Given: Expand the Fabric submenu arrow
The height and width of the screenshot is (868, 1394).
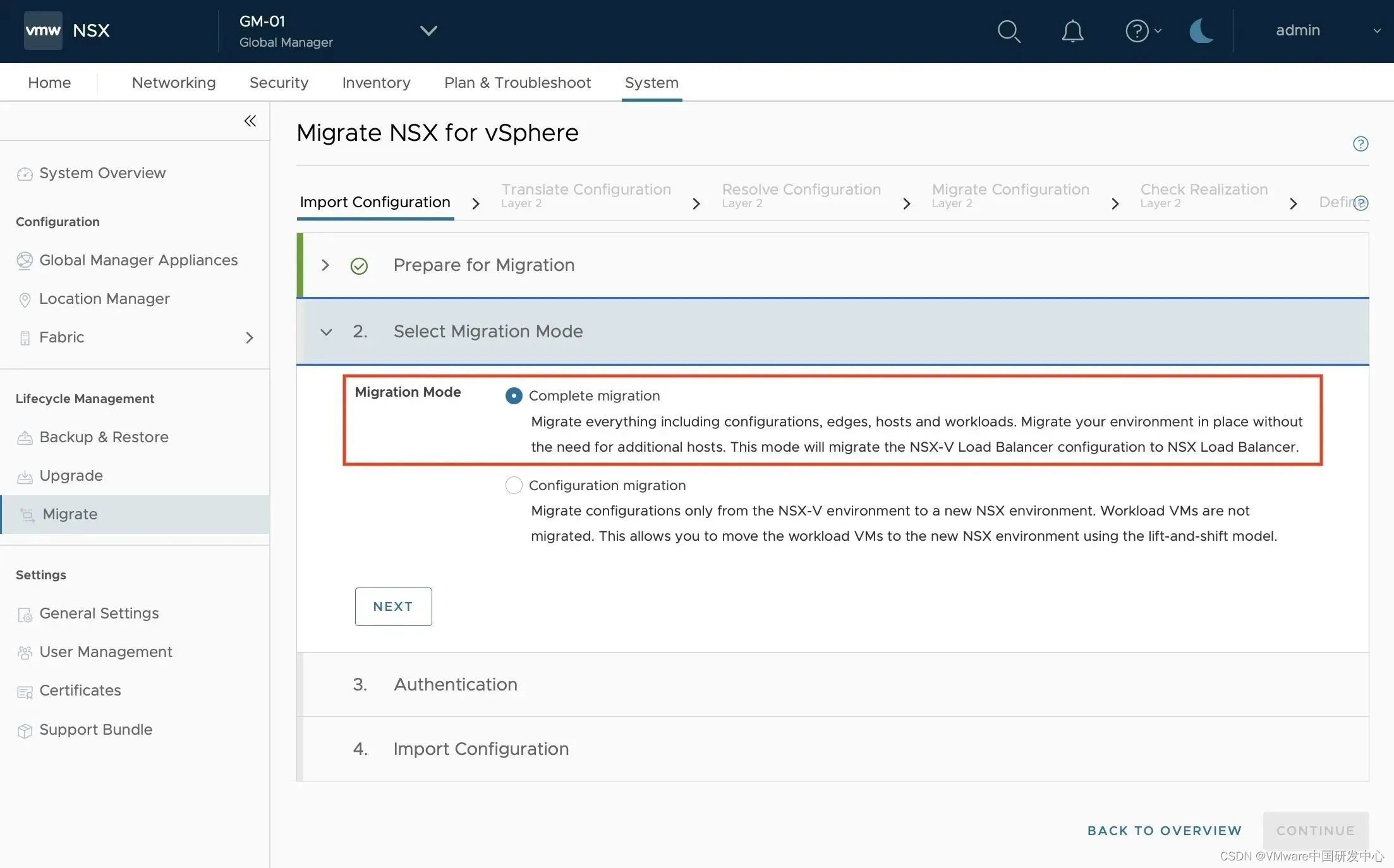Looking at the screenshot, I should pos(250,338).
